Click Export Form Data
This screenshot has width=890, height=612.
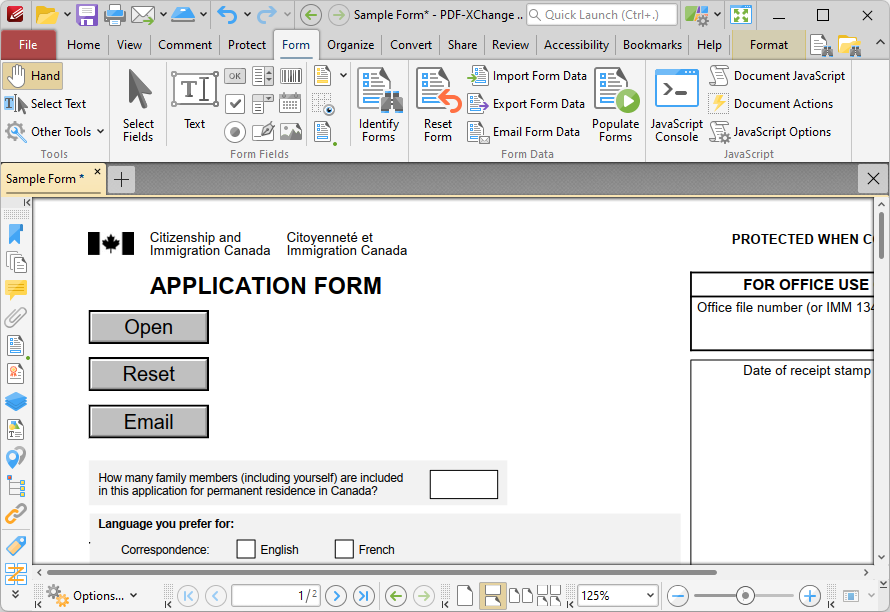(x=526, y=104)
